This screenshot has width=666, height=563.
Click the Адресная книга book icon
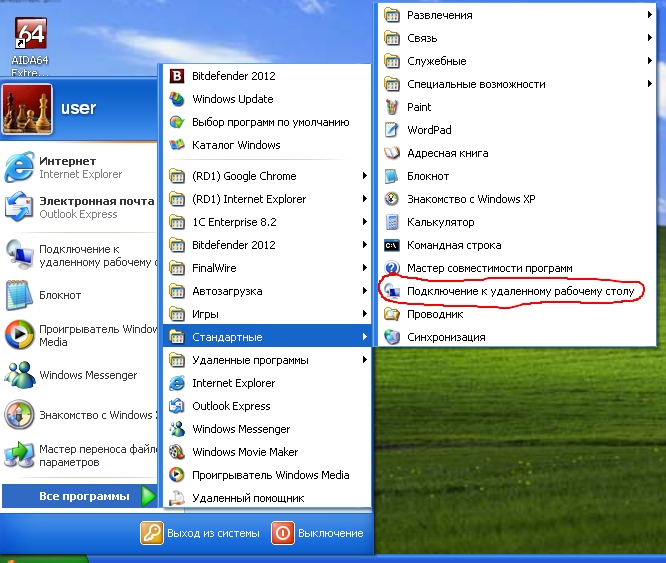point(392,153)
